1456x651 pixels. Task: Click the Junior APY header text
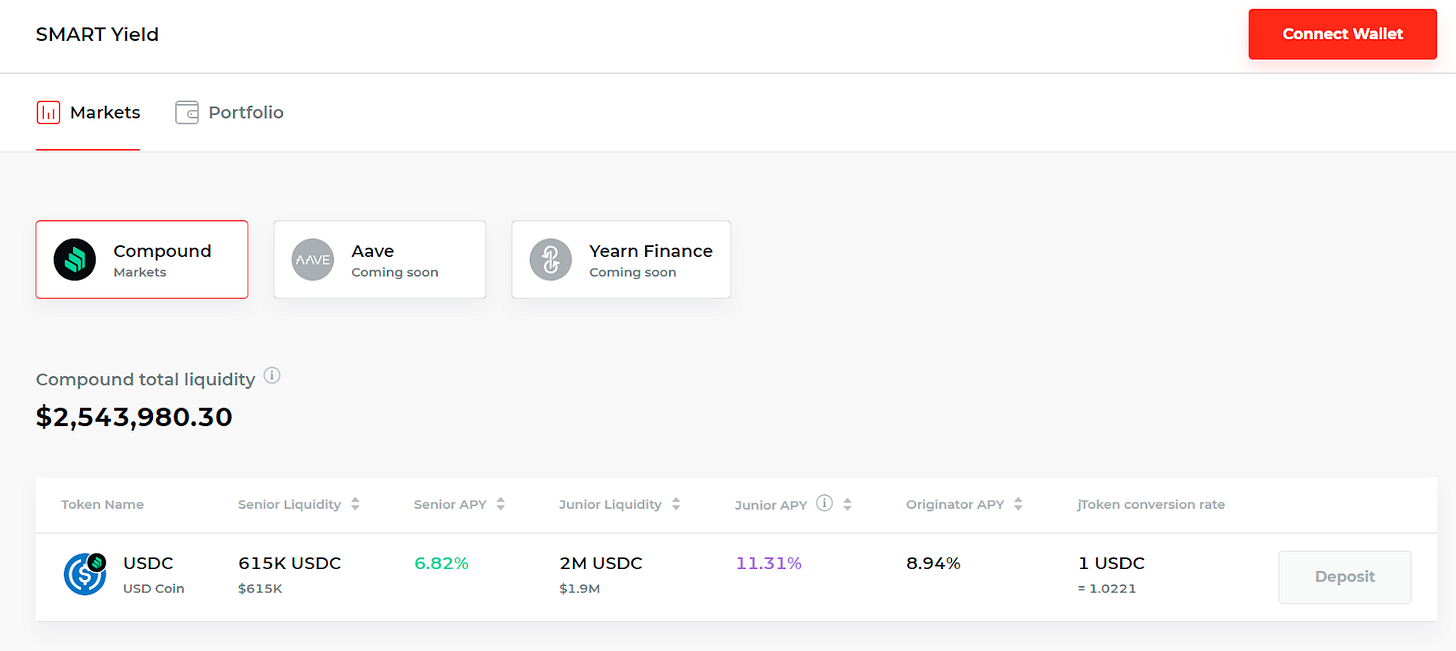pos(771,505)
